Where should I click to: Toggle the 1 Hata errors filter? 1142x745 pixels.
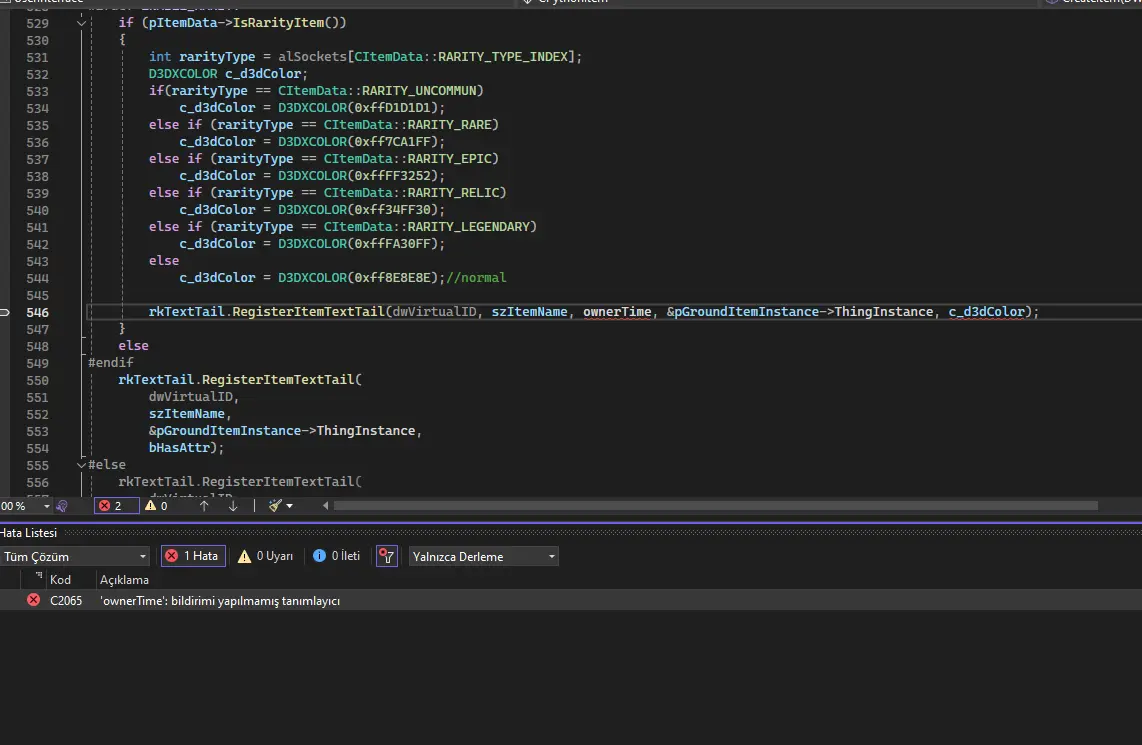click(193, 556)
